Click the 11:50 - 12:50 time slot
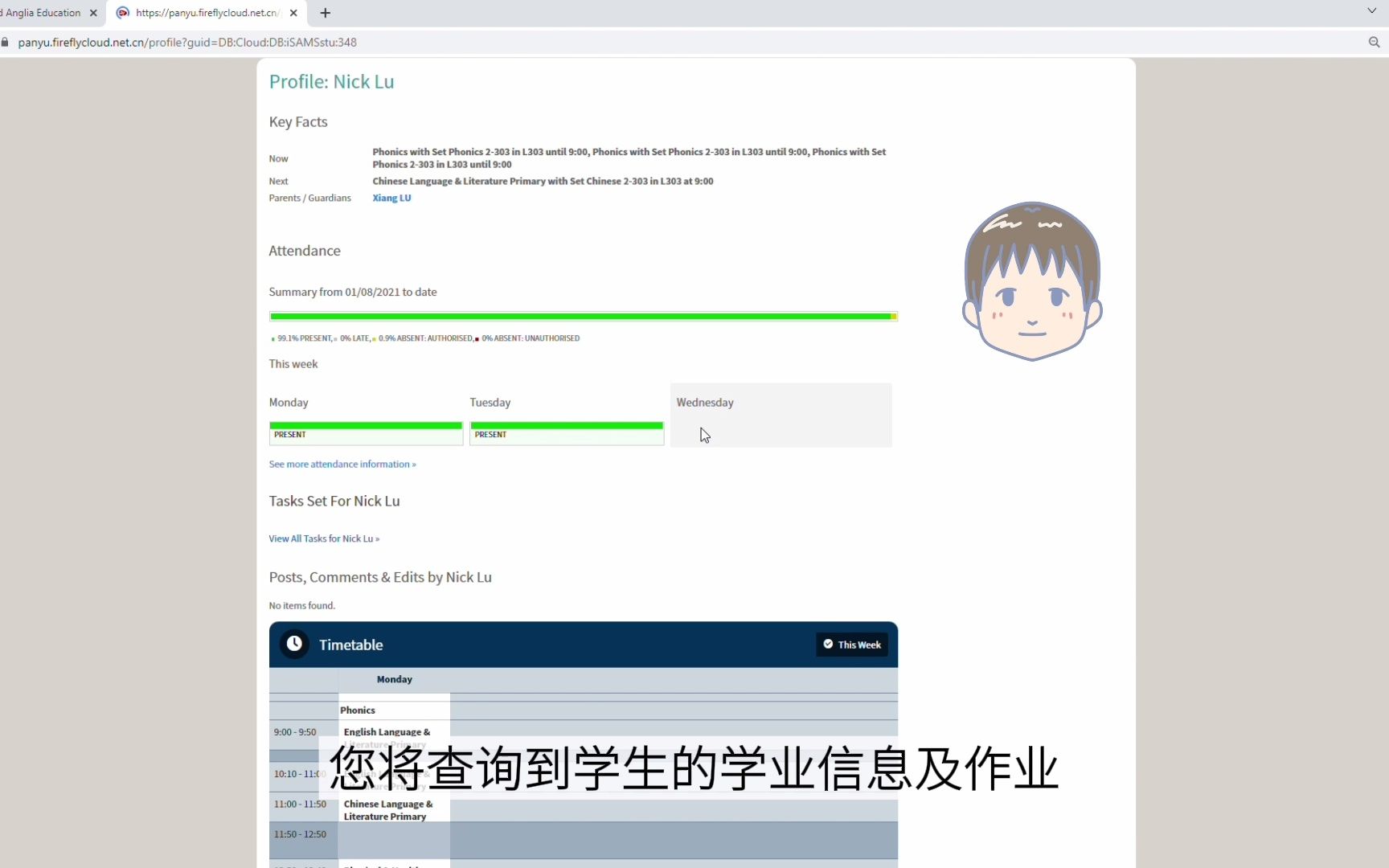The width and height of the screenshot is (1389, 868). (300, 834)
